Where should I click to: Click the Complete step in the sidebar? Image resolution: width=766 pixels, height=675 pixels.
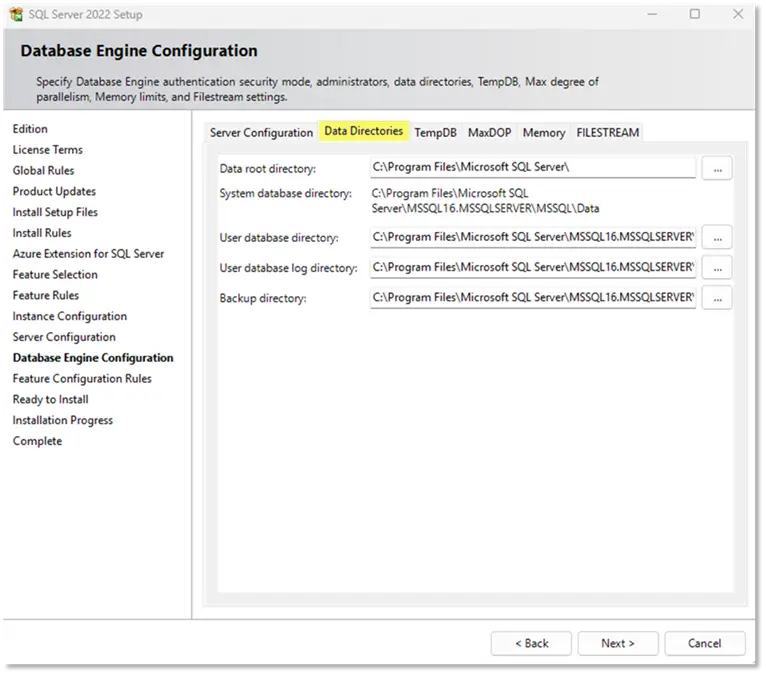38,442
